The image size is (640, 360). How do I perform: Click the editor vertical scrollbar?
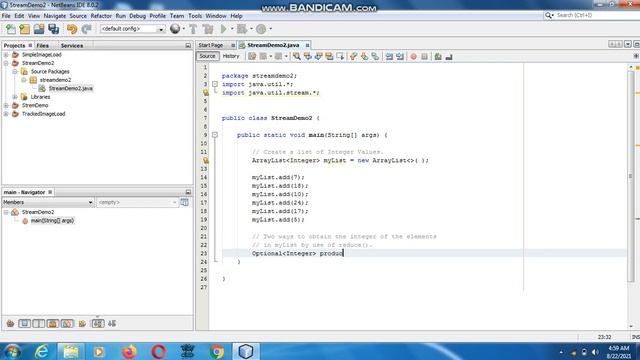631,176
